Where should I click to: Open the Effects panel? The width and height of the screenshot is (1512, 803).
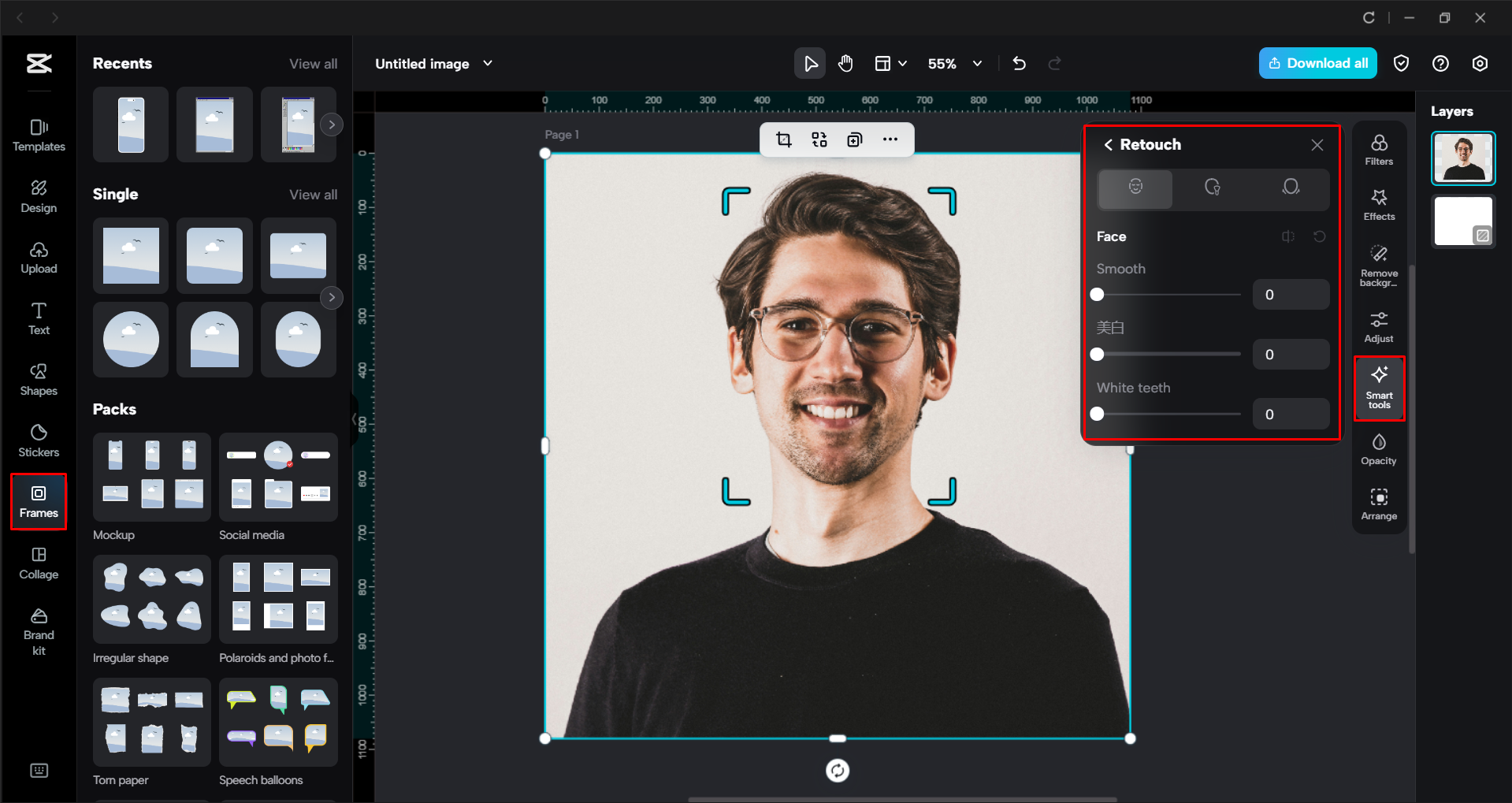pyautogui.click(x=1378, y=204)
